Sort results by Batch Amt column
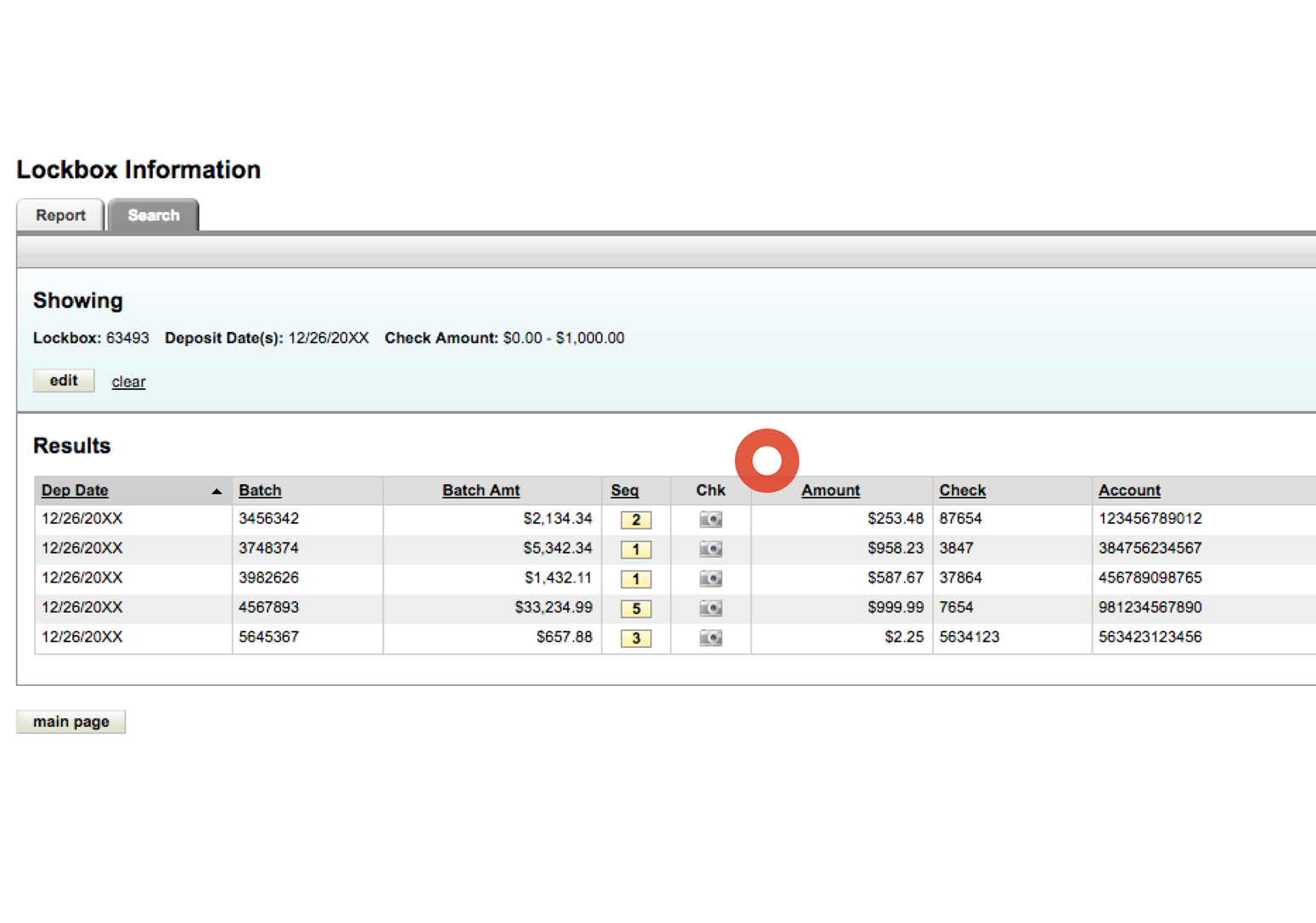Viewport: 1316px width, 923px height. (x=481, y=490)
